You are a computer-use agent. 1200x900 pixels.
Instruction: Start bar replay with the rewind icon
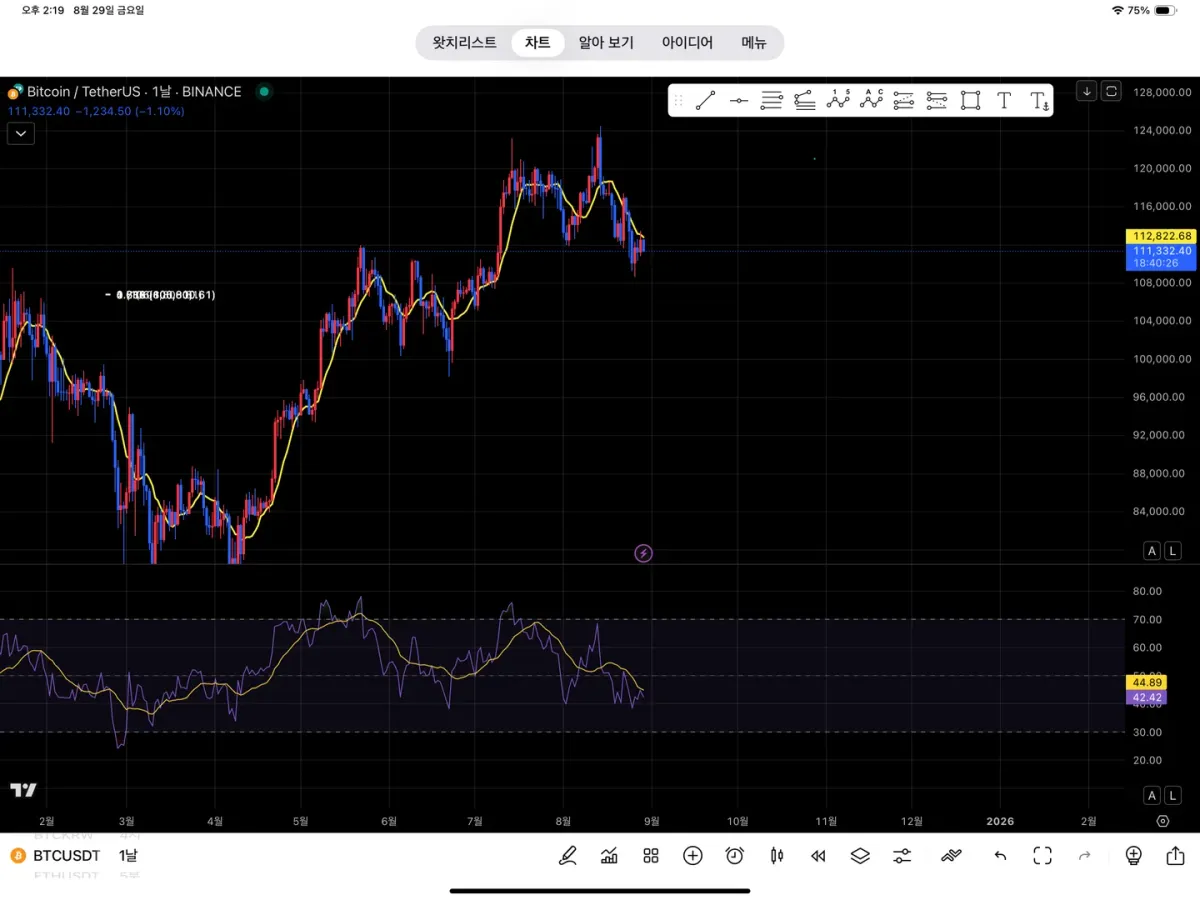click(x=818, y=856)
